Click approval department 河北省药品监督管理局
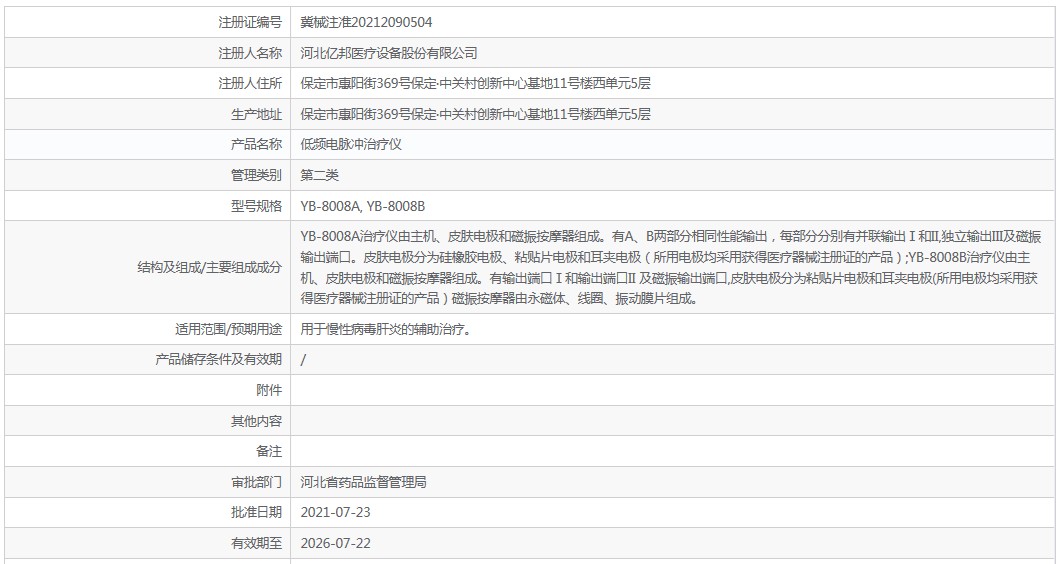The image size is (1063, 564). [x=363, y=483]
